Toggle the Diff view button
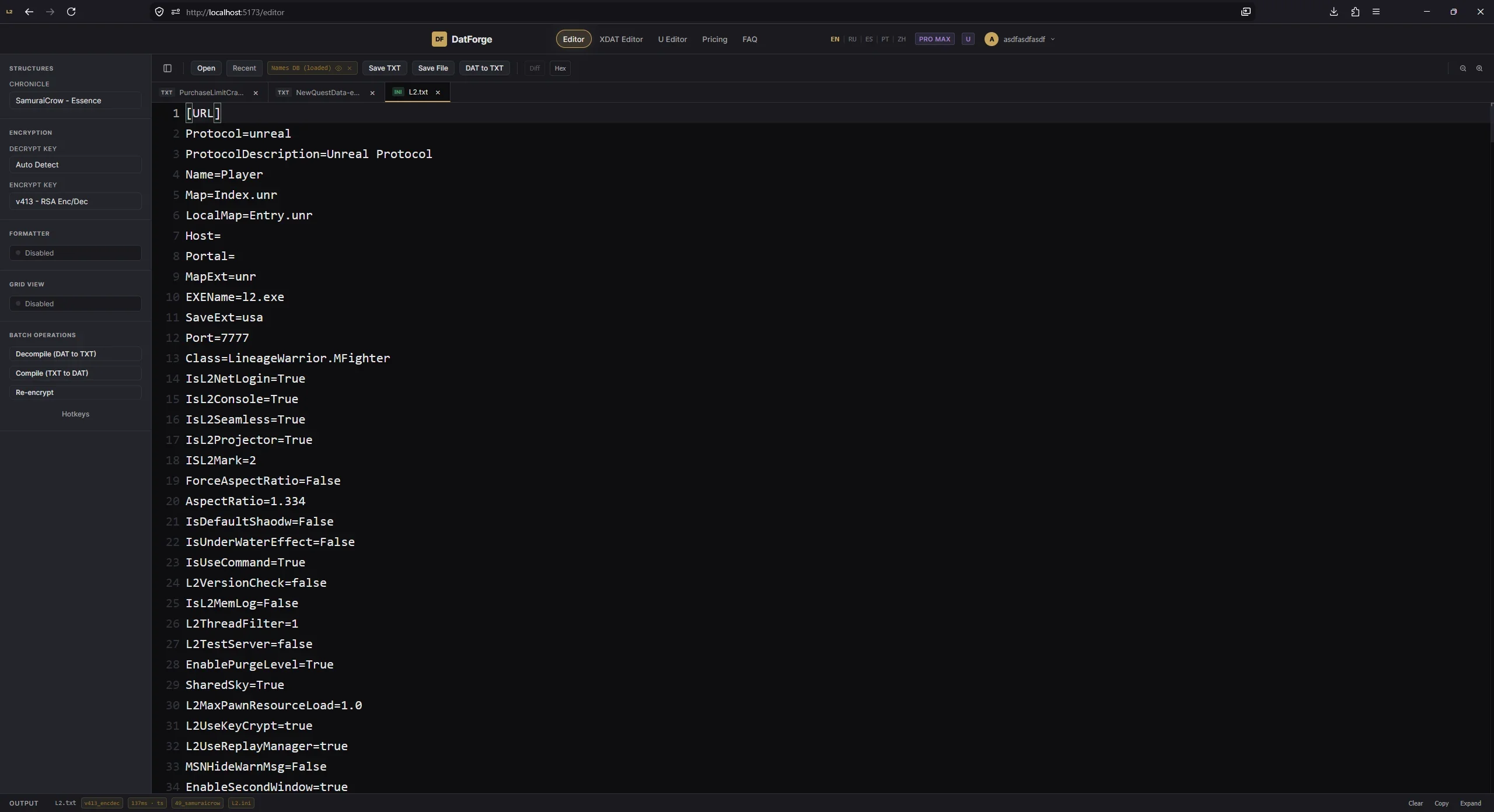The image size is (1494, 812). (535, 68)
